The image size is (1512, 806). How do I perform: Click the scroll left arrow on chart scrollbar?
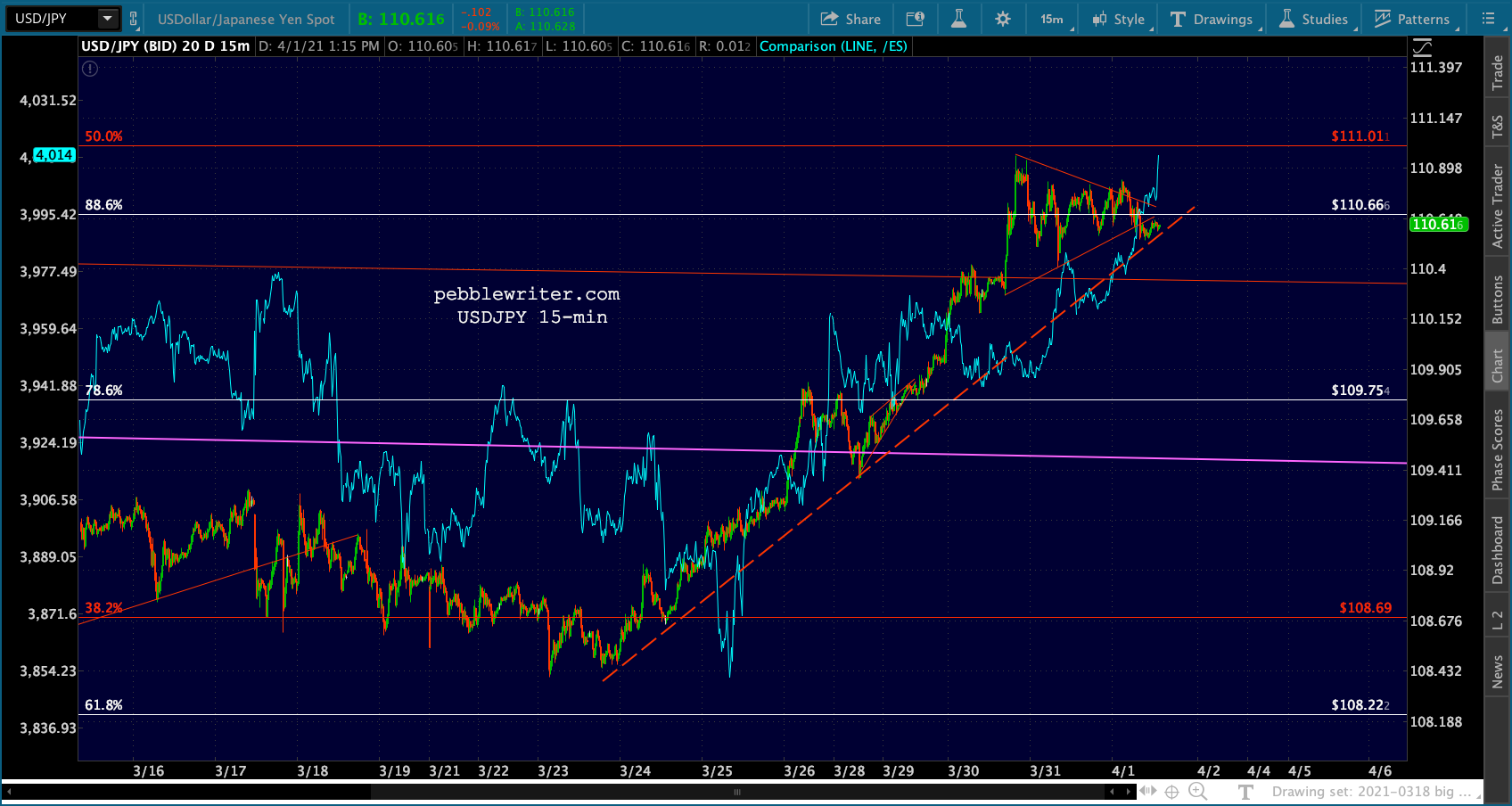(1112, 792)
